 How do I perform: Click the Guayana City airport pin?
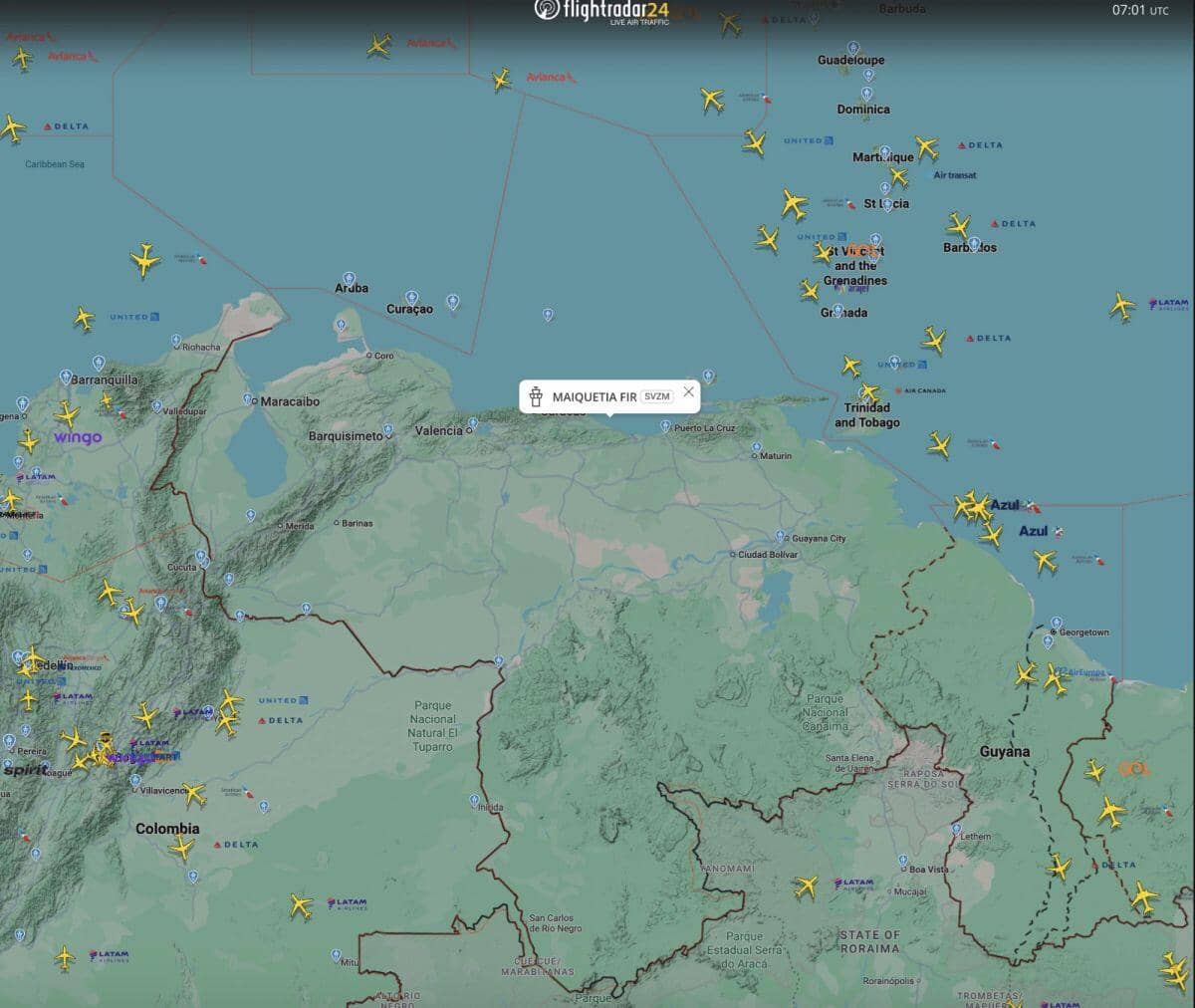pos(782,536)
